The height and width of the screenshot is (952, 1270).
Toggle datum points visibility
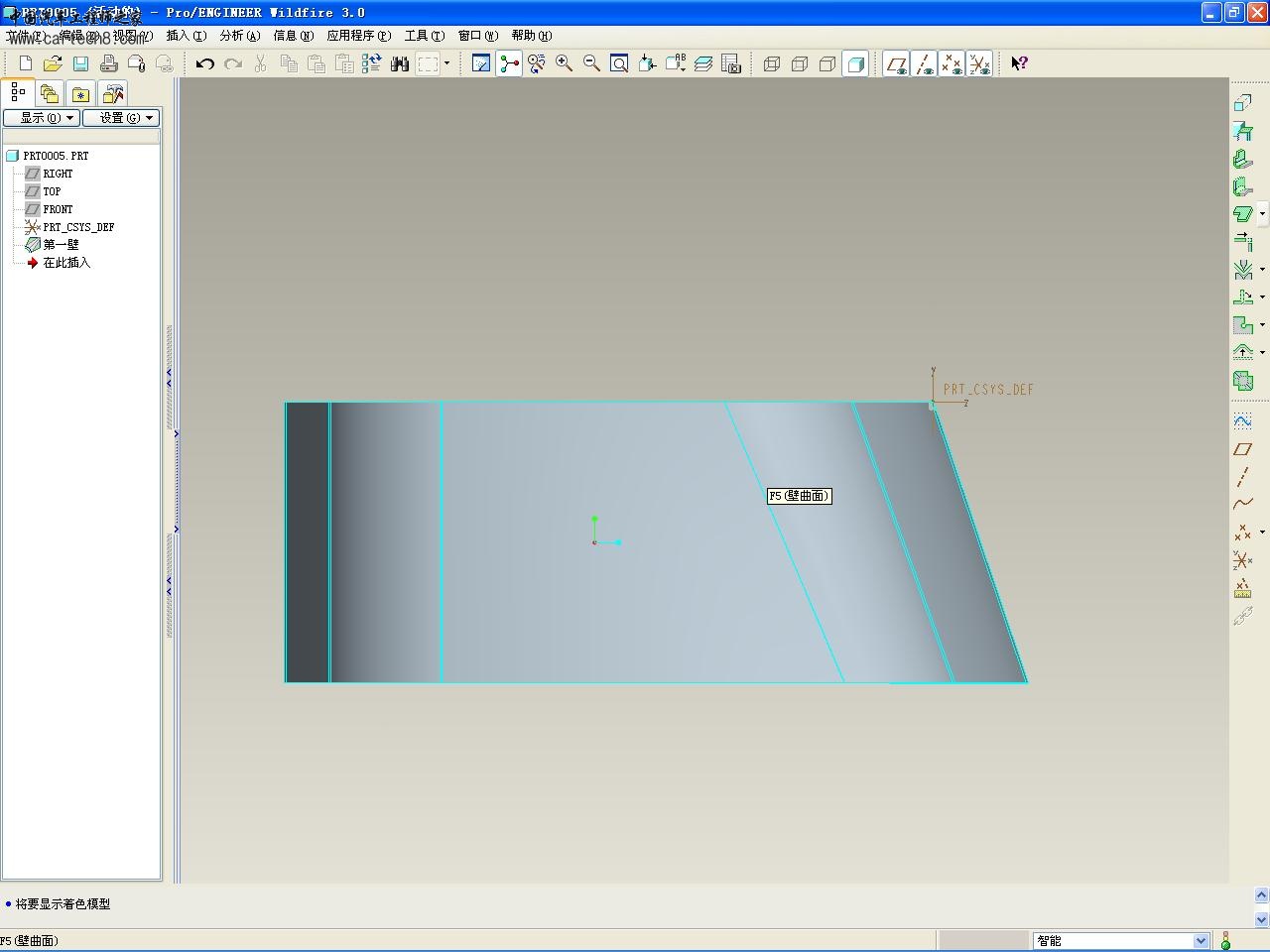[952, 63]
